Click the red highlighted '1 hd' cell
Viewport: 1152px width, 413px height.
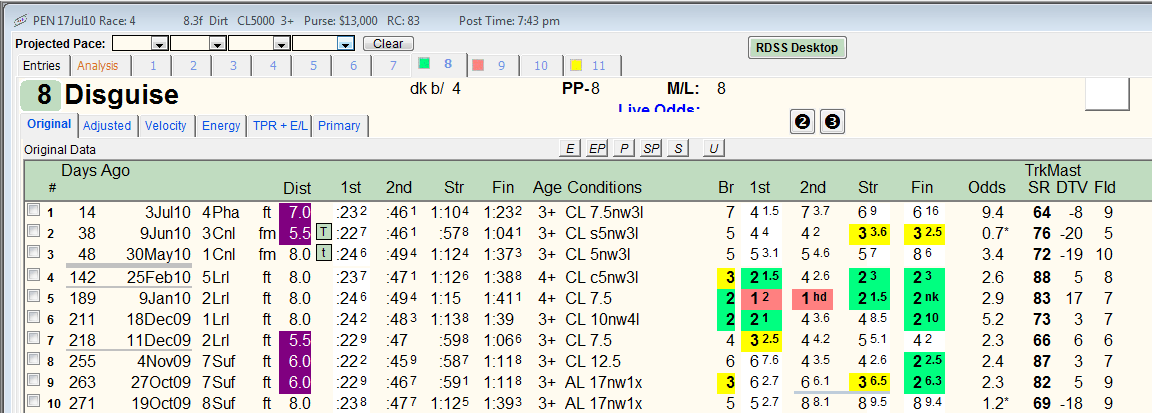coord(812,299)
